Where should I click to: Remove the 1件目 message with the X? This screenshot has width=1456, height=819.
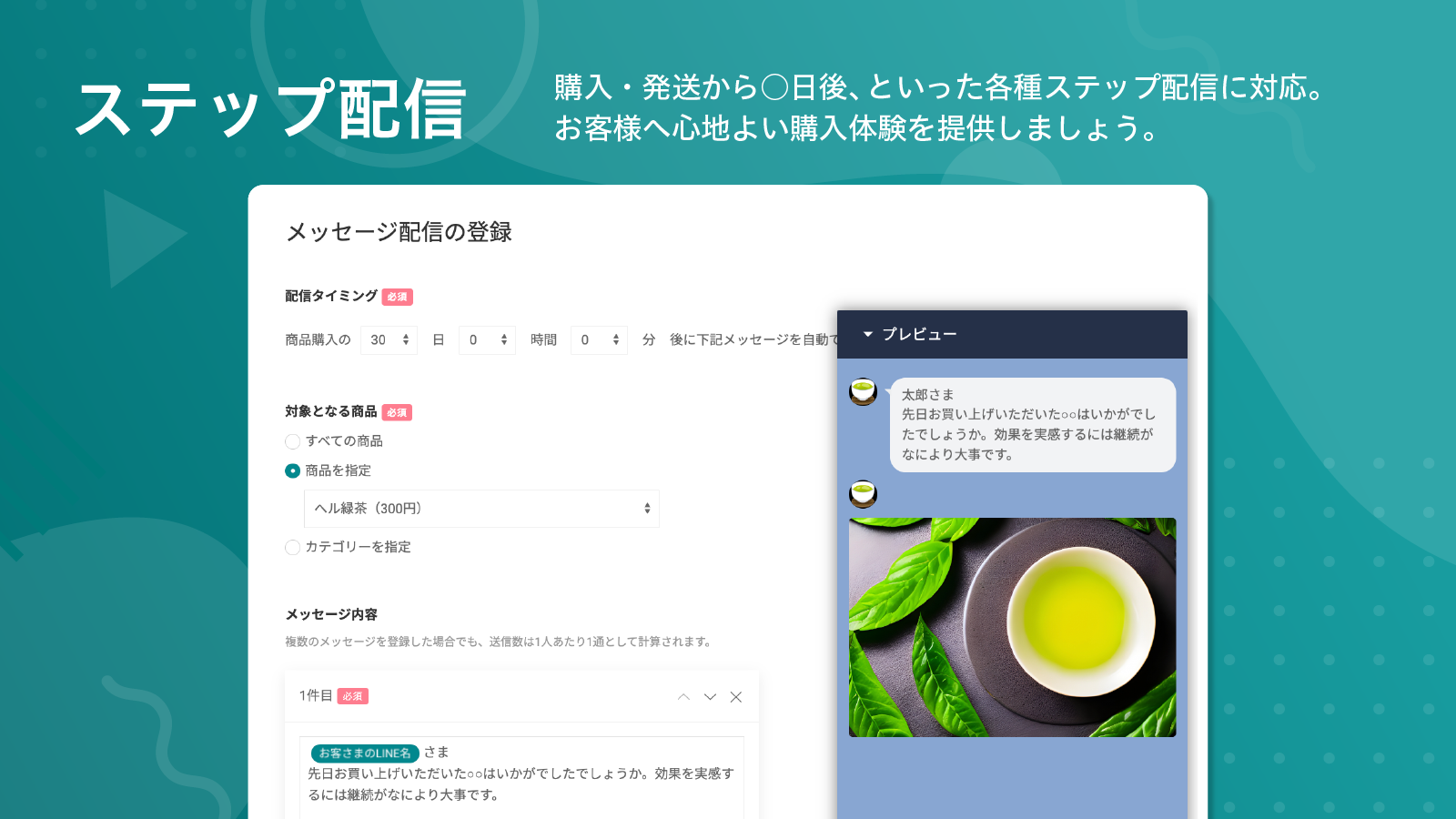point(736,696)
